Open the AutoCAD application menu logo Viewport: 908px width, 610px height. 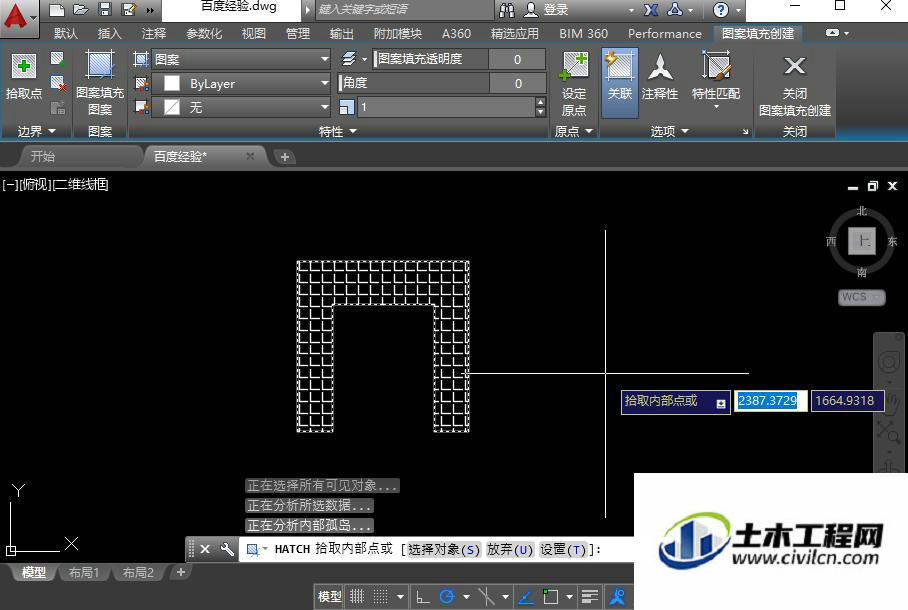pyautogui.click(x=16, y=16)
